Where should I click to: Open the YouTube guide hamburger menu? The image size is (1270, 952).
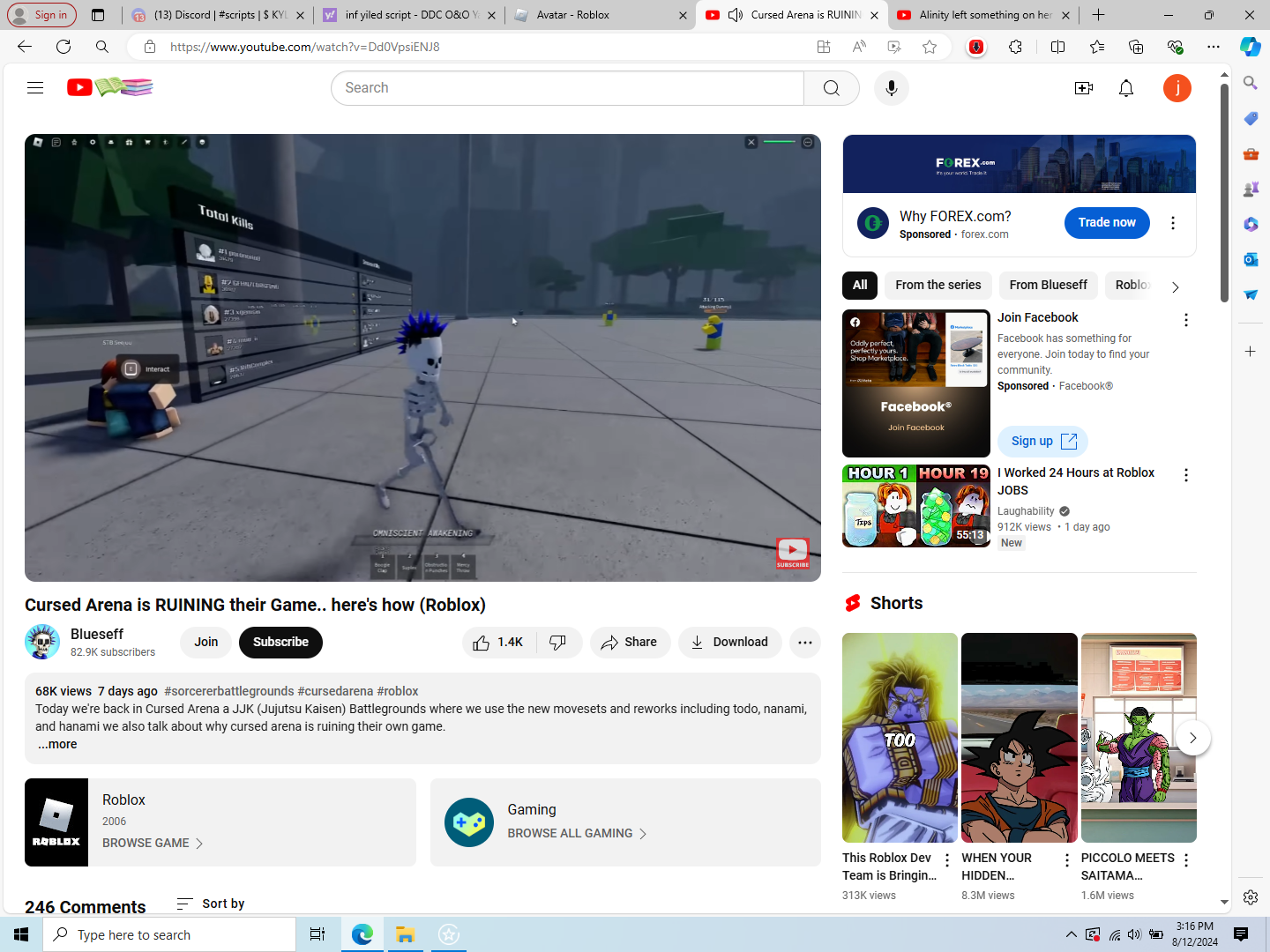35,87
